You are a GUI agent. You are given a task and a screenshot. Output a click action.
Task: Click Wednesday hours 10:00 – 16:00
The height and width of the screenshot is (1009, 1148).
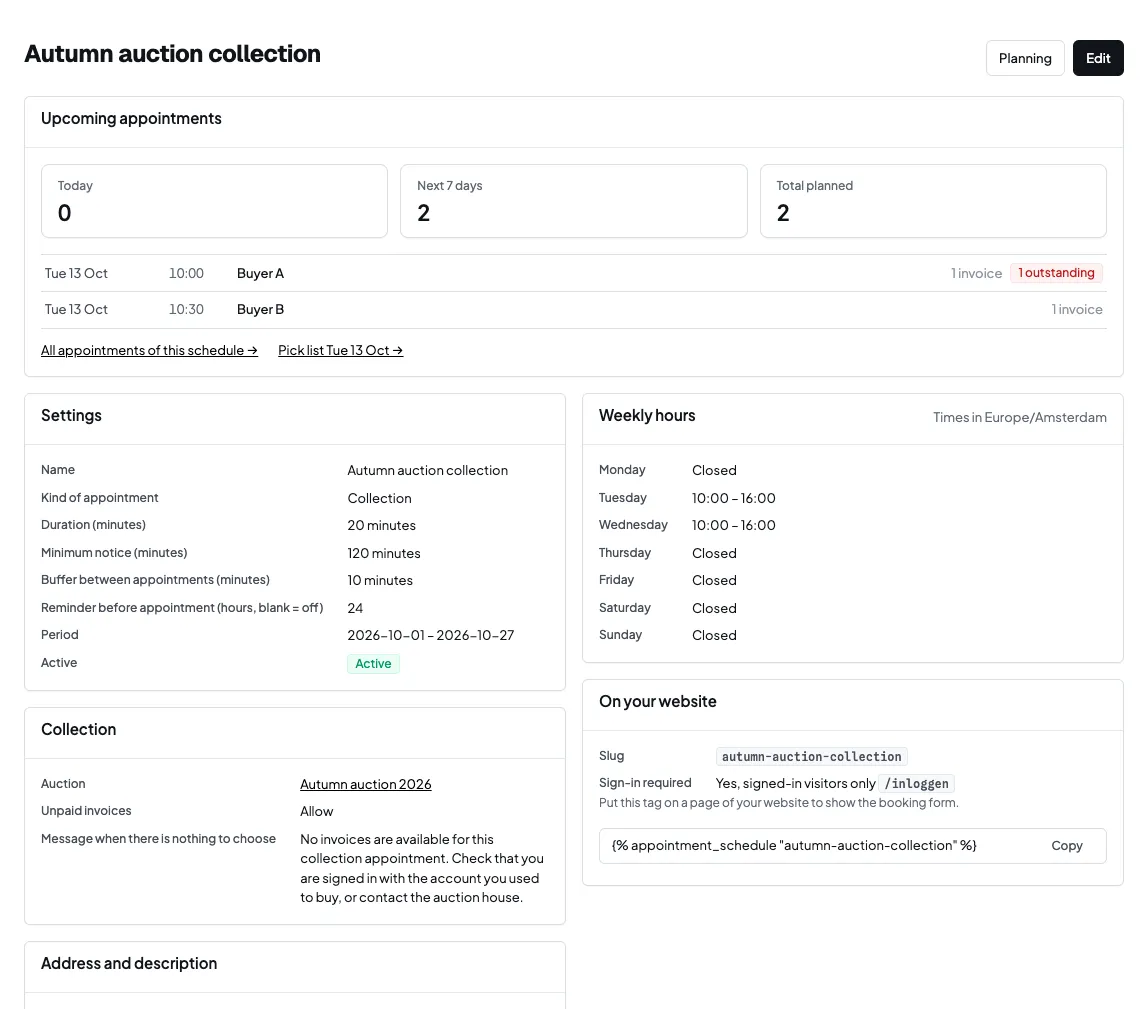click(x=734, y=525)
